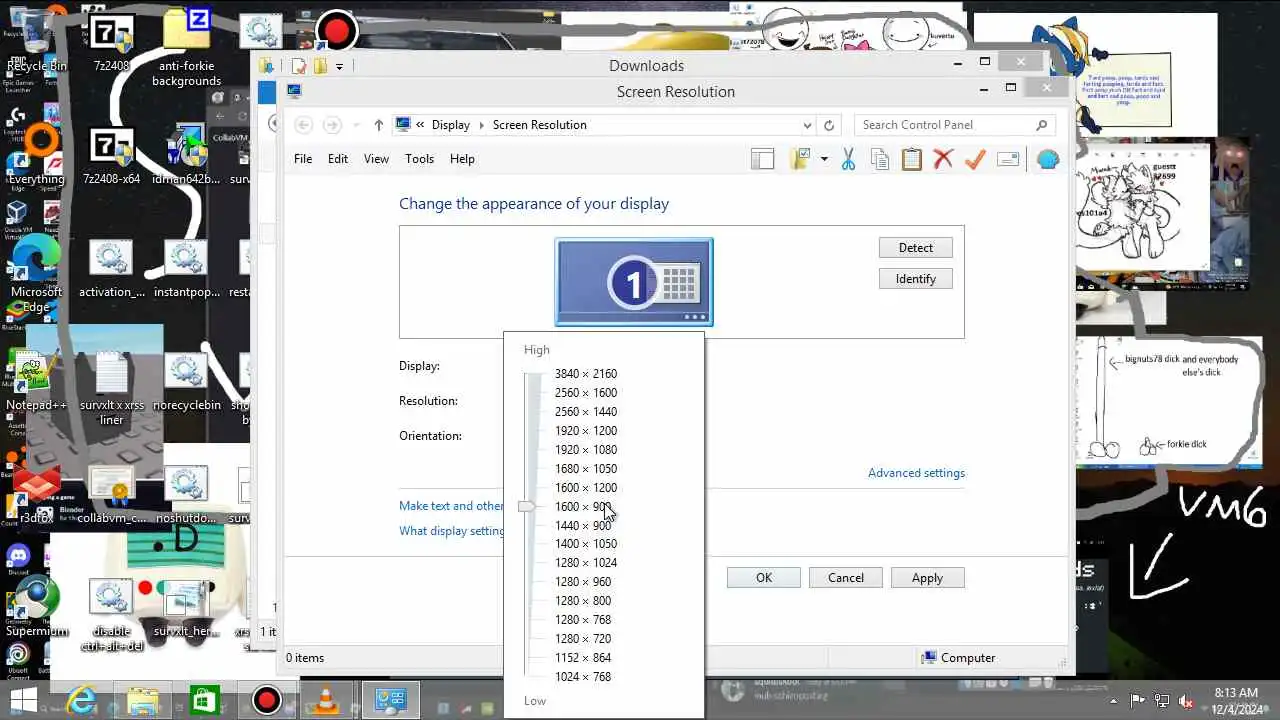
Task: Click the Back arrow in Screen Resolution window
Action: coord(303,125)
